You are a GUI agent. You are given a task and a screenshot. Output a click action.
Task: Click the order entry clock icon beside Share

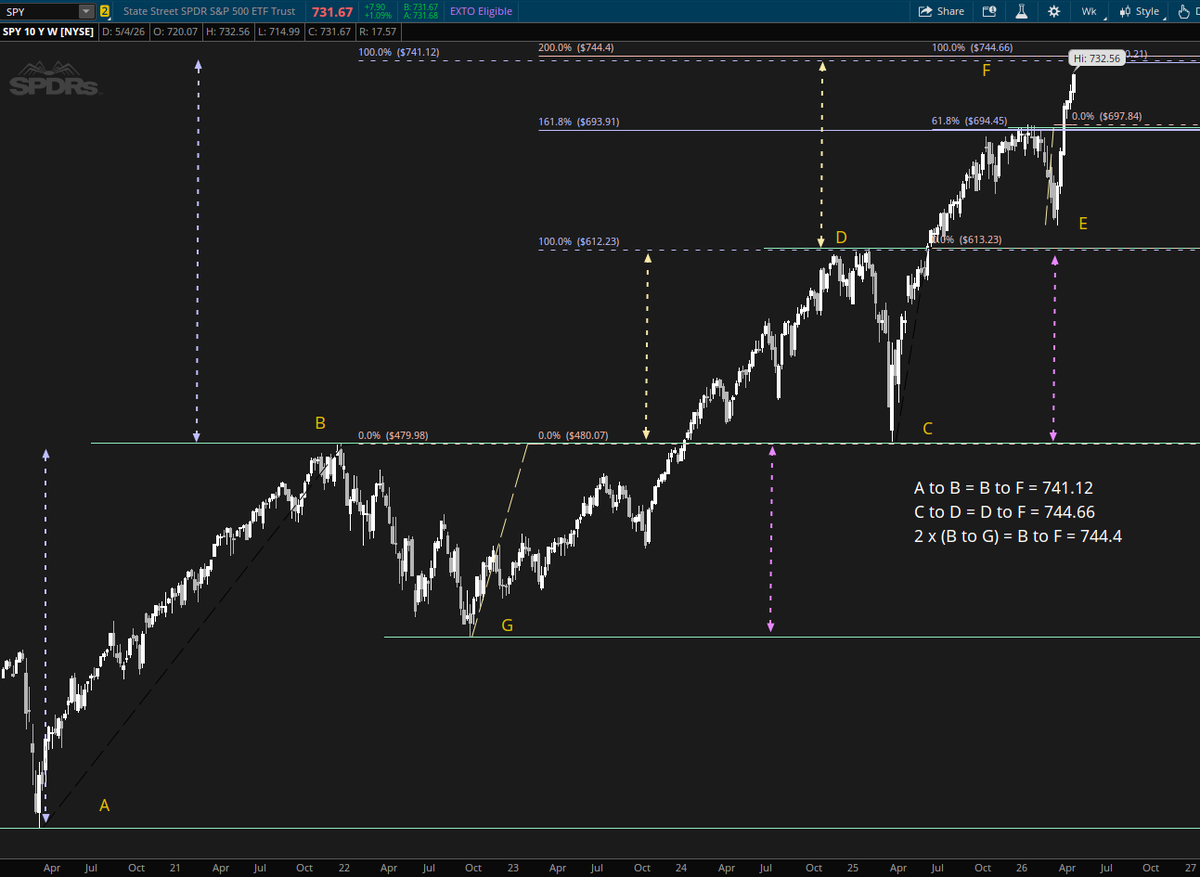click(x=989, y=11)
